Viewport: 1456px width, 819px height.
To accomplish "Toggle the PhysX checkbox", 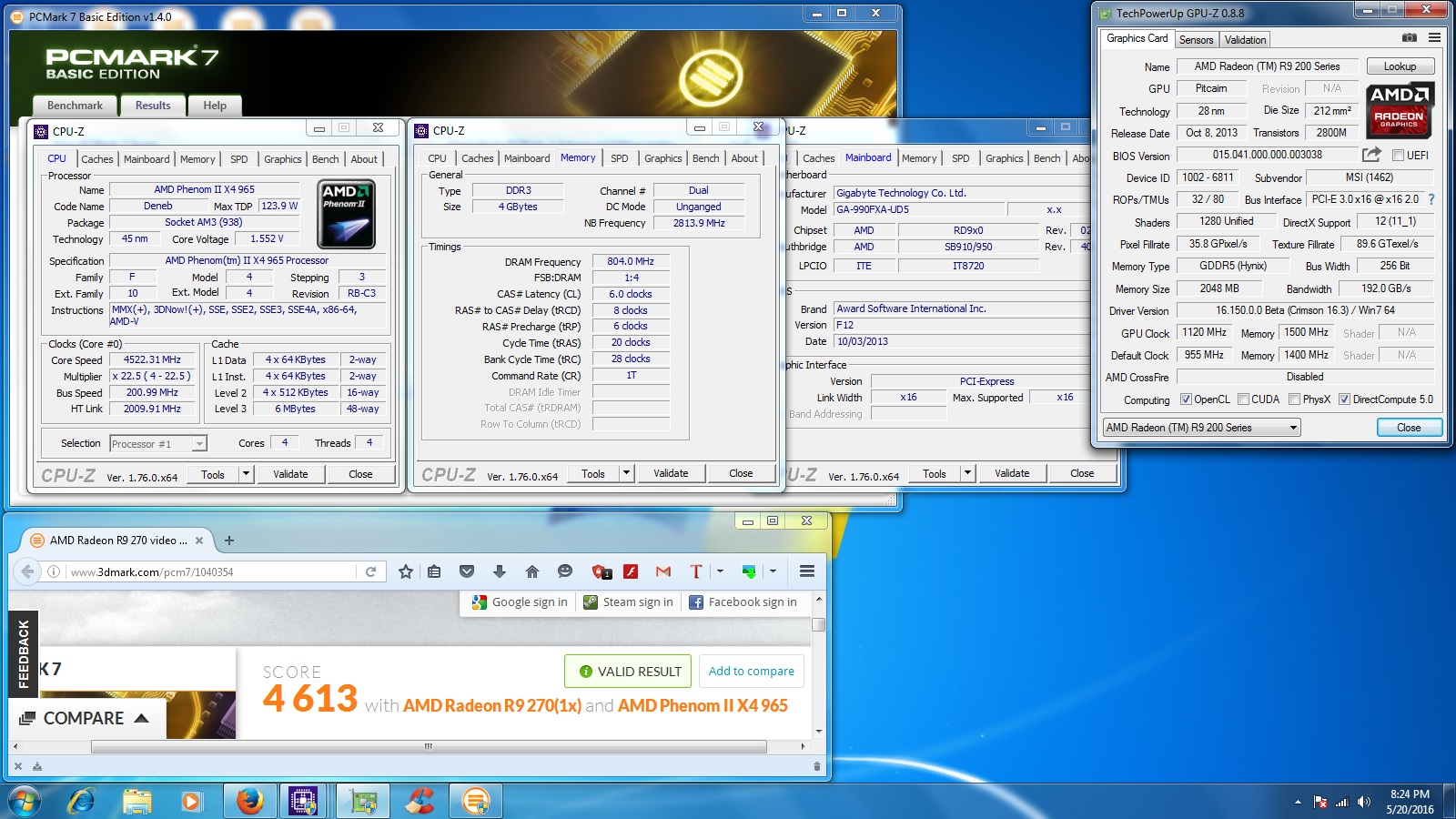I will coord(1294,399).
